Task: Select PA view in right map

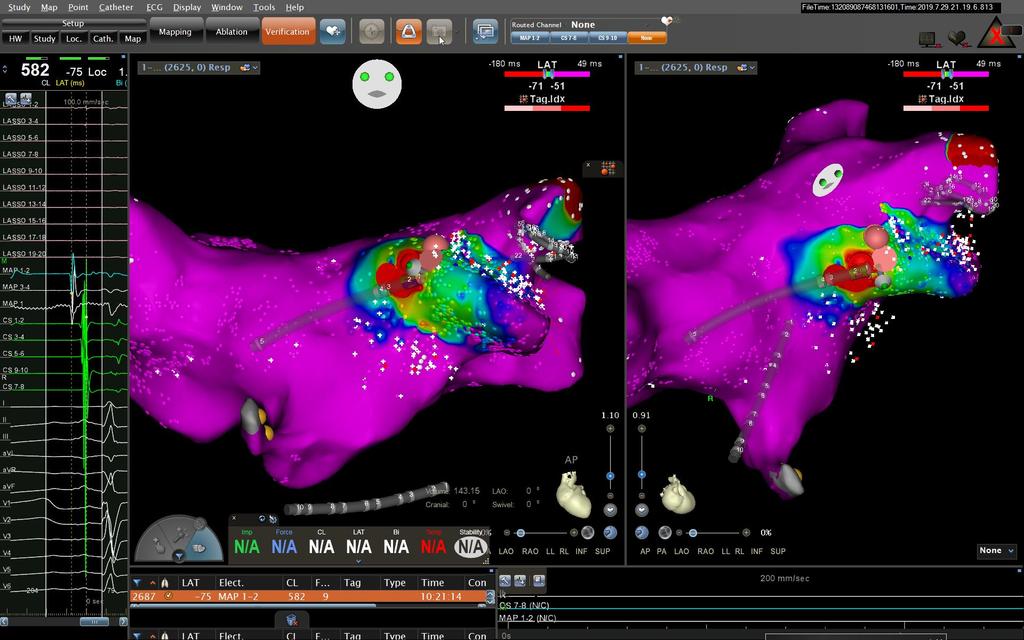Action: tap(662, 551)
